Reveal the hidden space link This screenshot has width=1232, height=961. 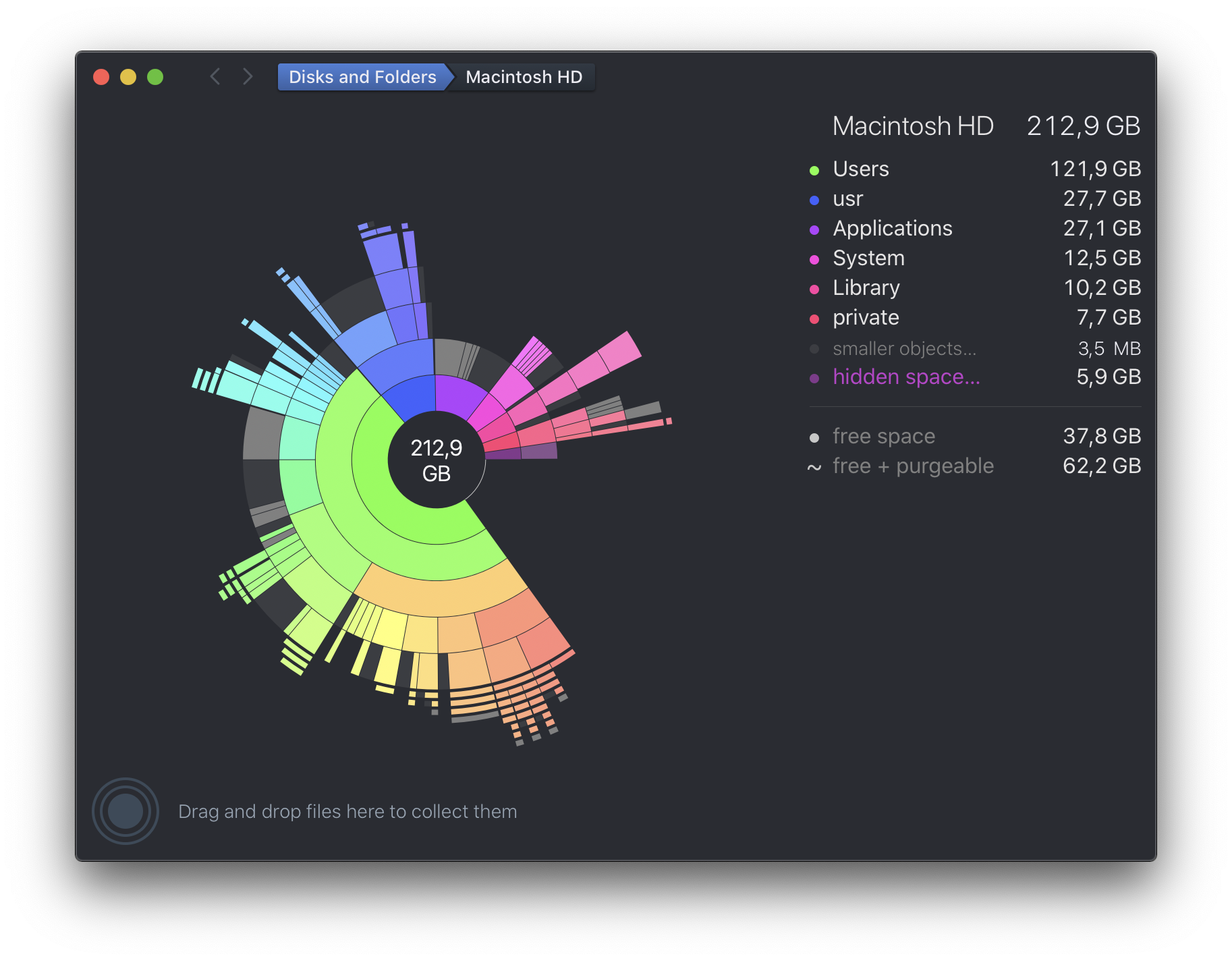[x=906, y=377]
